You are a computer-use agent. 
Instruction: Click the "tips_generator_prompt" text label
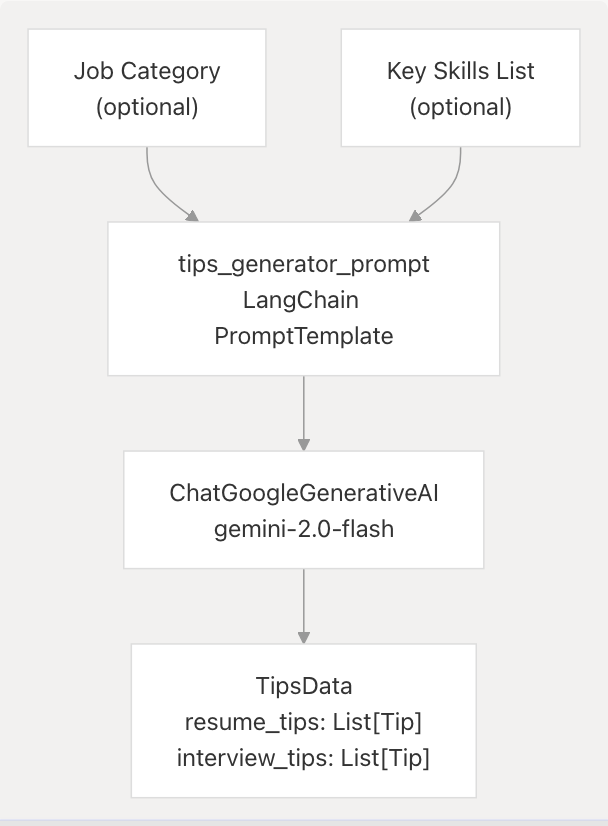[x=303, y=264]
